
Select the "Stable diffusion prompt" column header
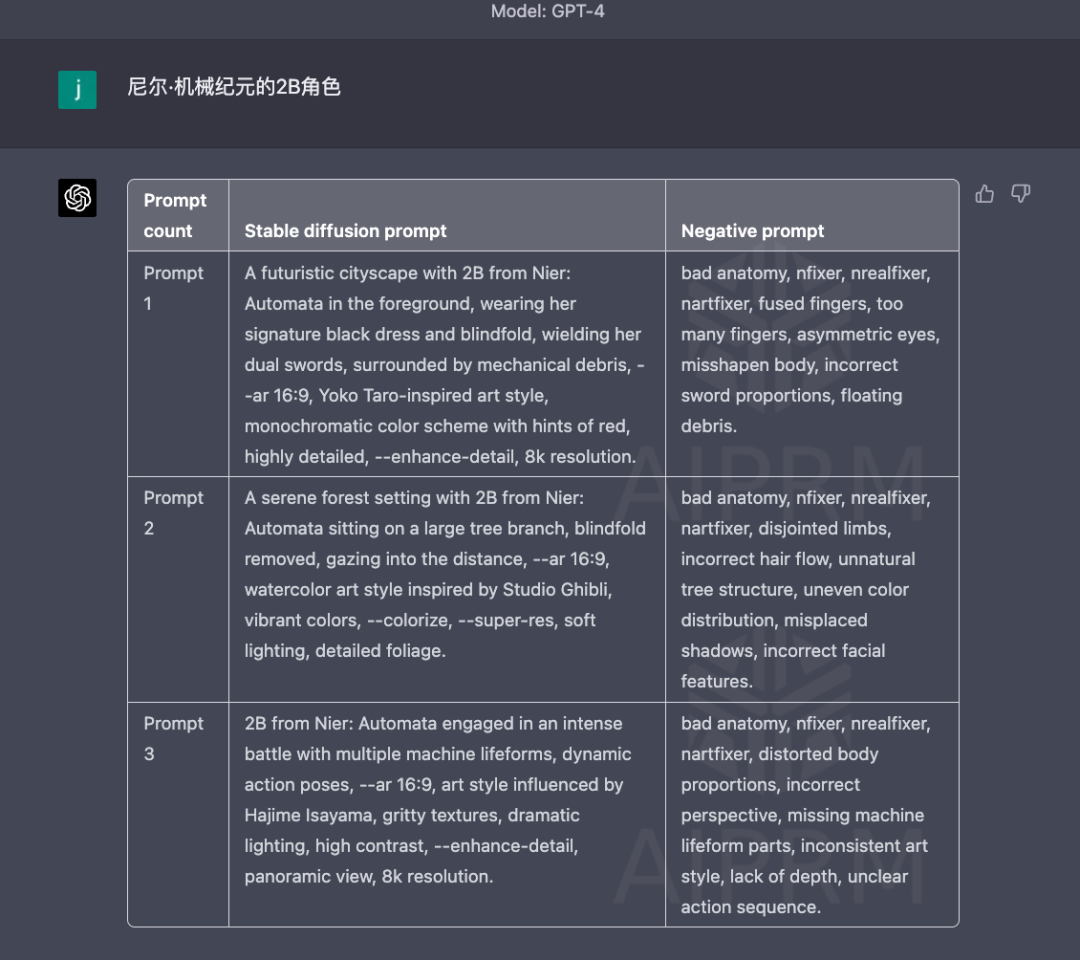click(345, 231)
